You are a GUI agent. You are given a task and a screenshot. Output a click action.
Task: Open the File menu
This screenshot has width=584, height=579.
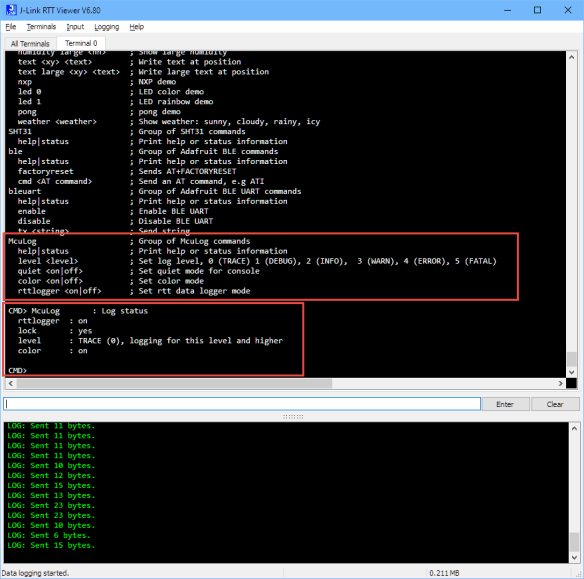[11, 27]
